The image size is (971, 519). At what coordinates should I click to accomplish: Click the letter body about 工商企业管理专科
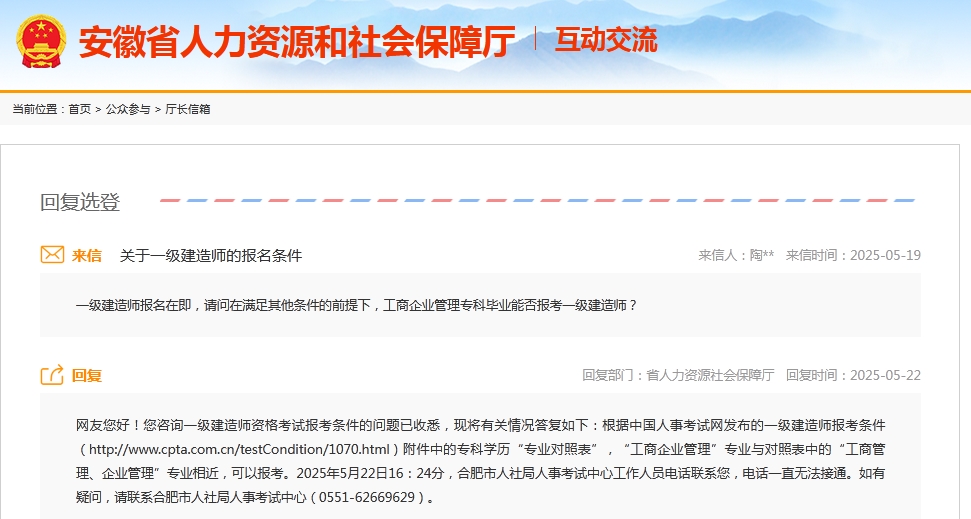click(x=357, y=305)
